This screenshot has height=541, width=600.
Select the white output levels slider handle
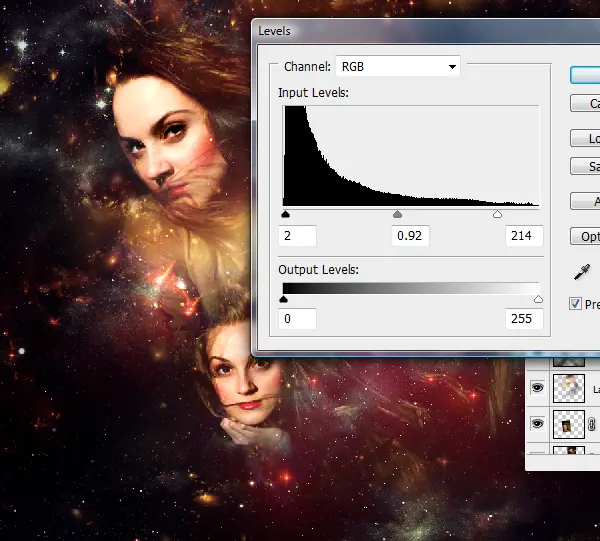[x=538, y=299]
